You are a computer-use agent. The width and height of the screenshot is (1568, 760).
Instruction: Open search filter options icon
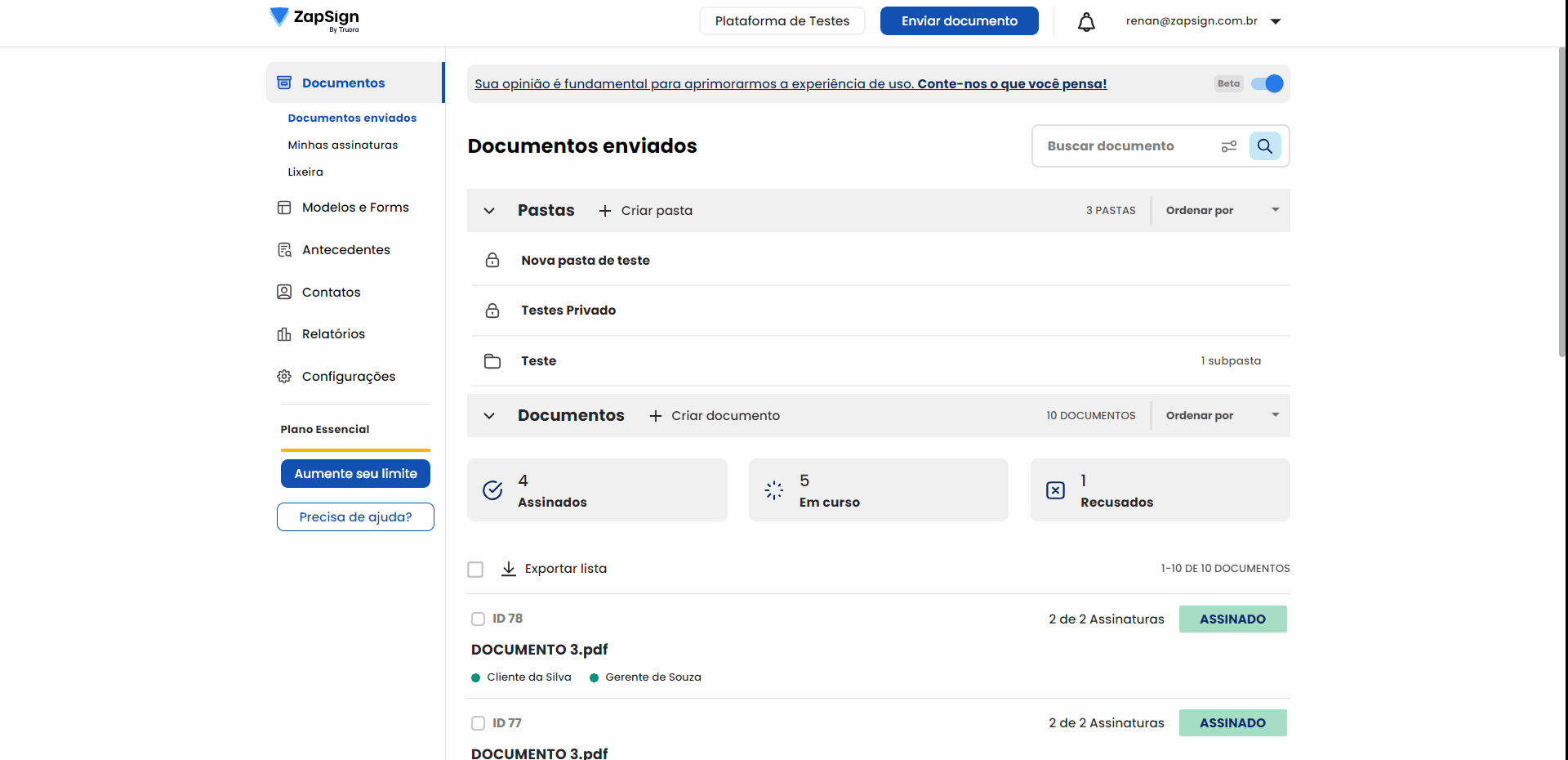tap(1229, 146)
